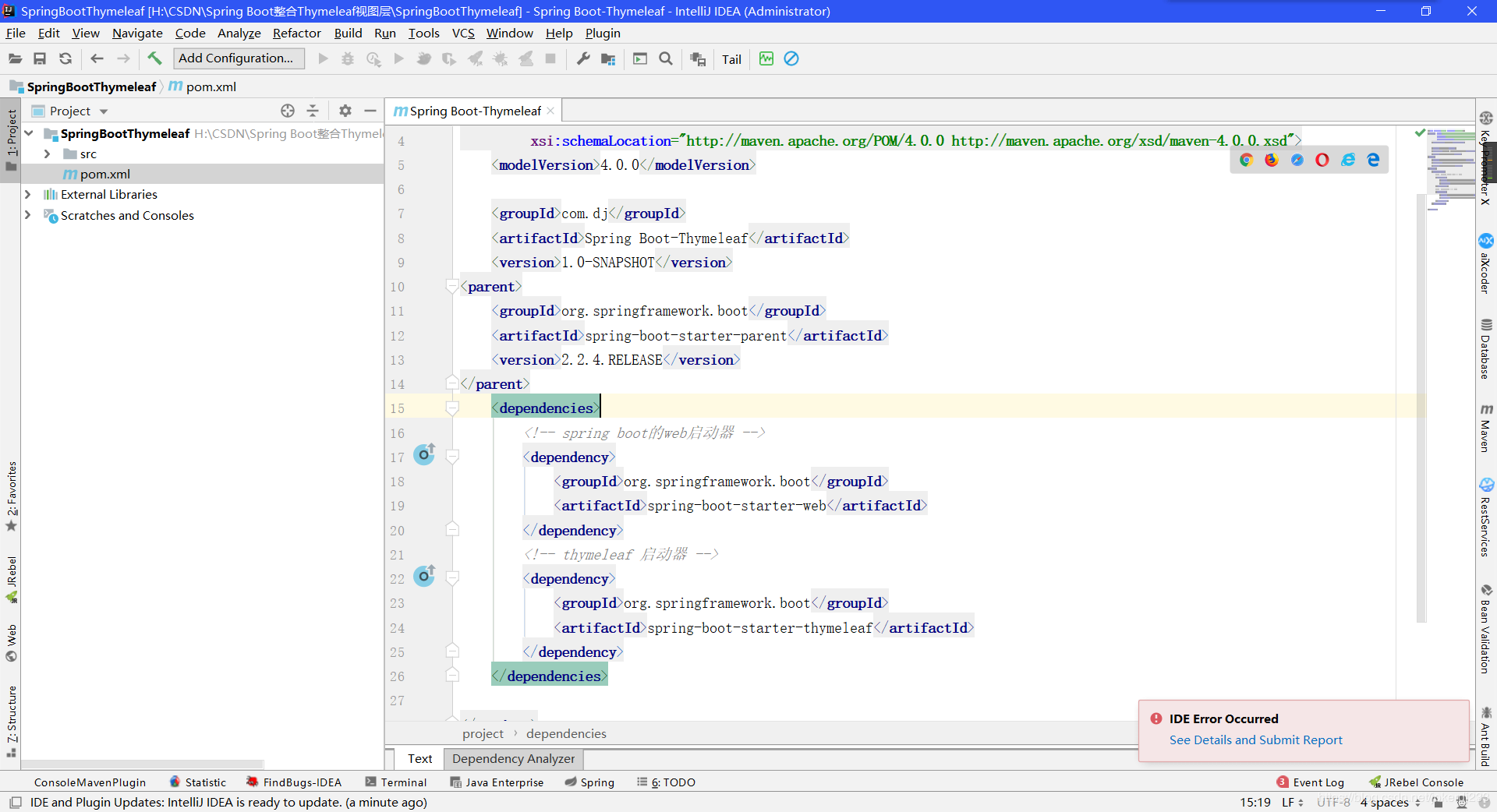Open in Chrome browser icon
The width and height of the screenshot is (1497, 812).
click(x=1246, y=160)
